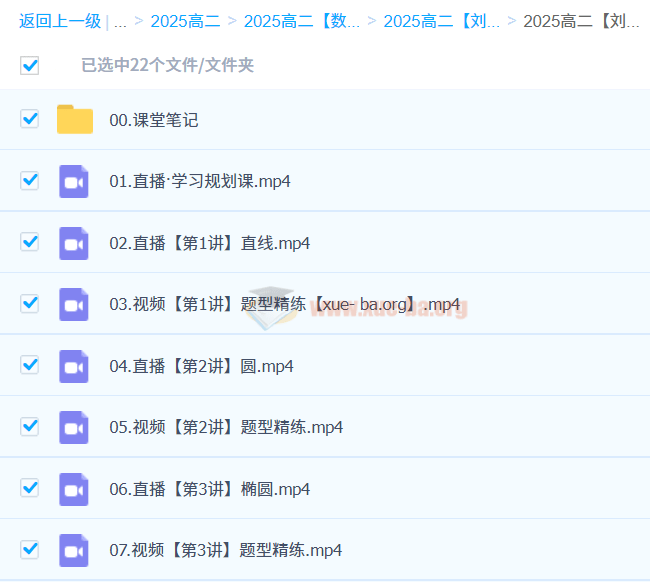The width and height of the screenshot is (650, 582).
Task: Expand the collapsed "..." breadcrumb path
Action: point(120,21)
